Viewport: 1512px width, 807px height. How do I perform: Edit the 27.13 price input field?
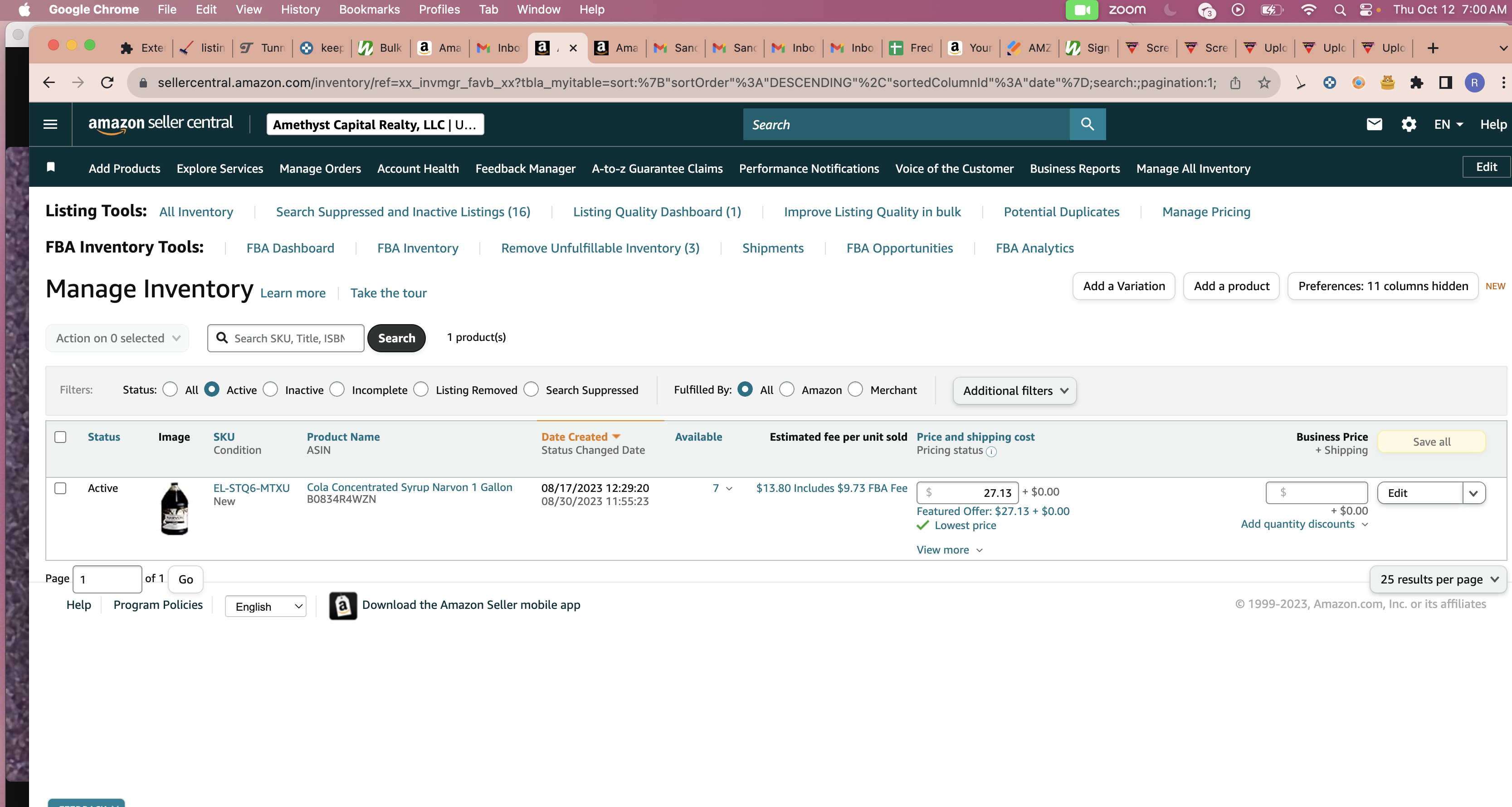967,493
